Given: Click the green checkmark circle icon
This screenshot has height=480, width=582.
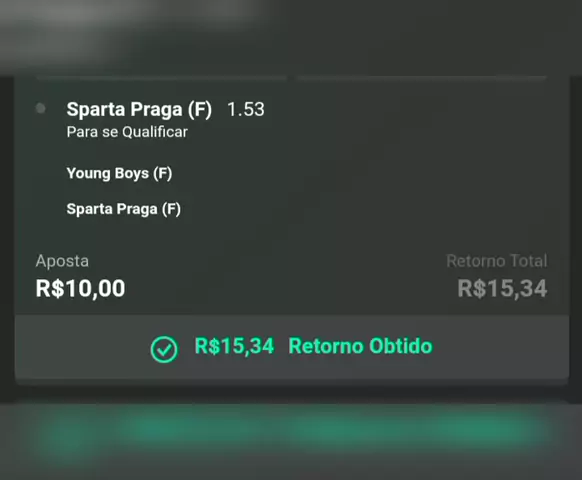Looking at the screenshot, I should pos(164,349).
